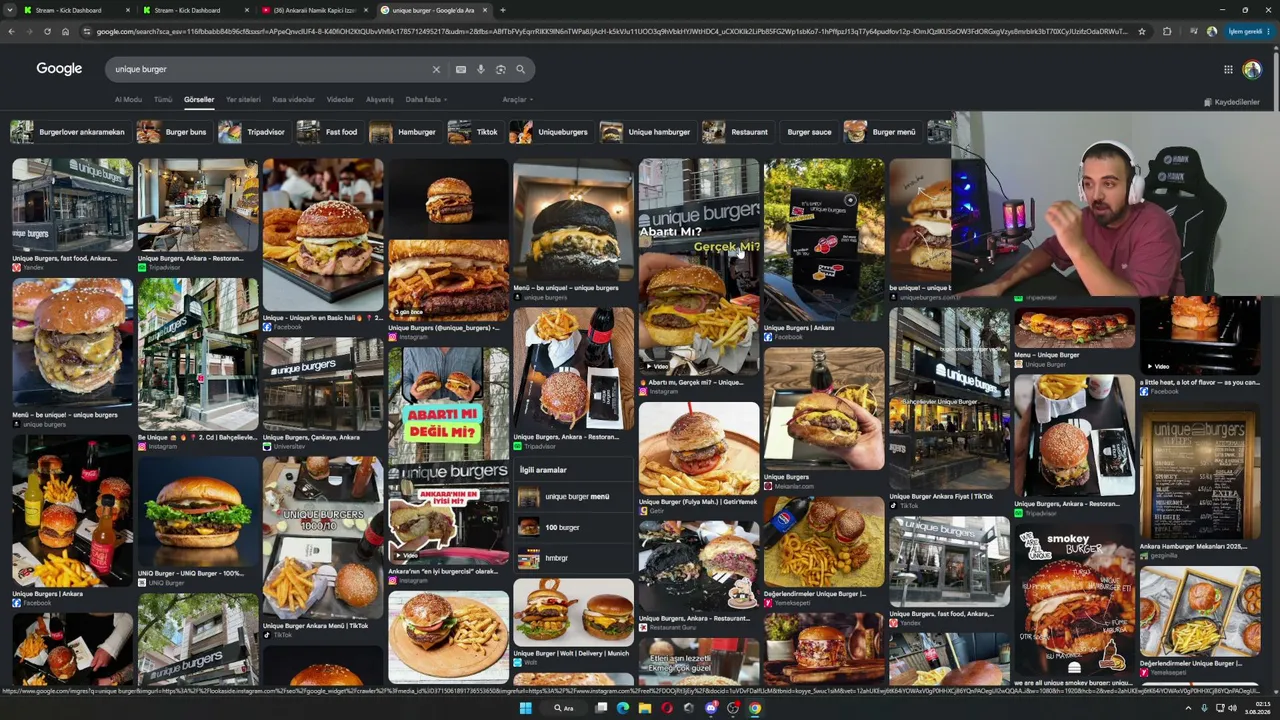The image size is (1280, 720).
Task: Open the 'Ankara Hamburger Mekanları 2025' image
Action: (1200, 475)
